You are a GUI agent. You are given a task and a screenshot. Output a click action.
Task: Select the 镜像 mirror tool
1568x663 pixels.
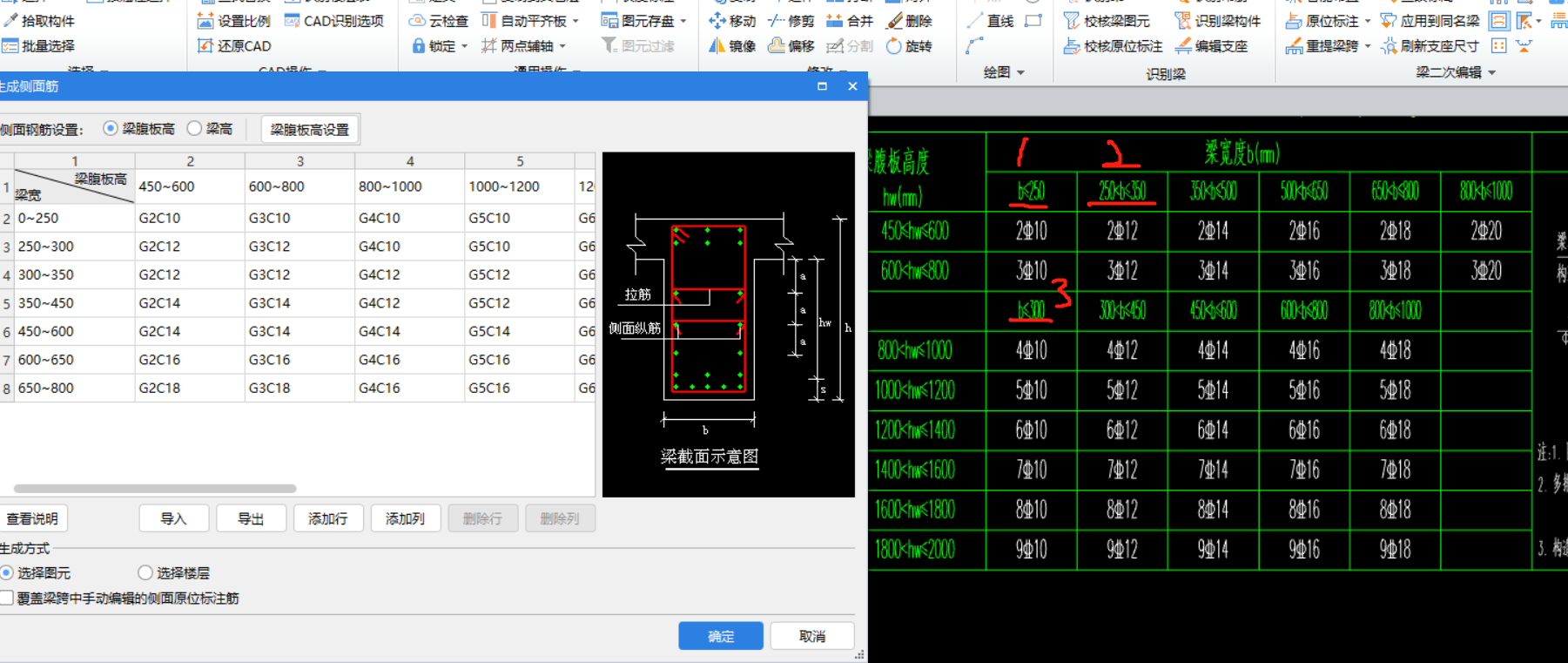(731, 46)
